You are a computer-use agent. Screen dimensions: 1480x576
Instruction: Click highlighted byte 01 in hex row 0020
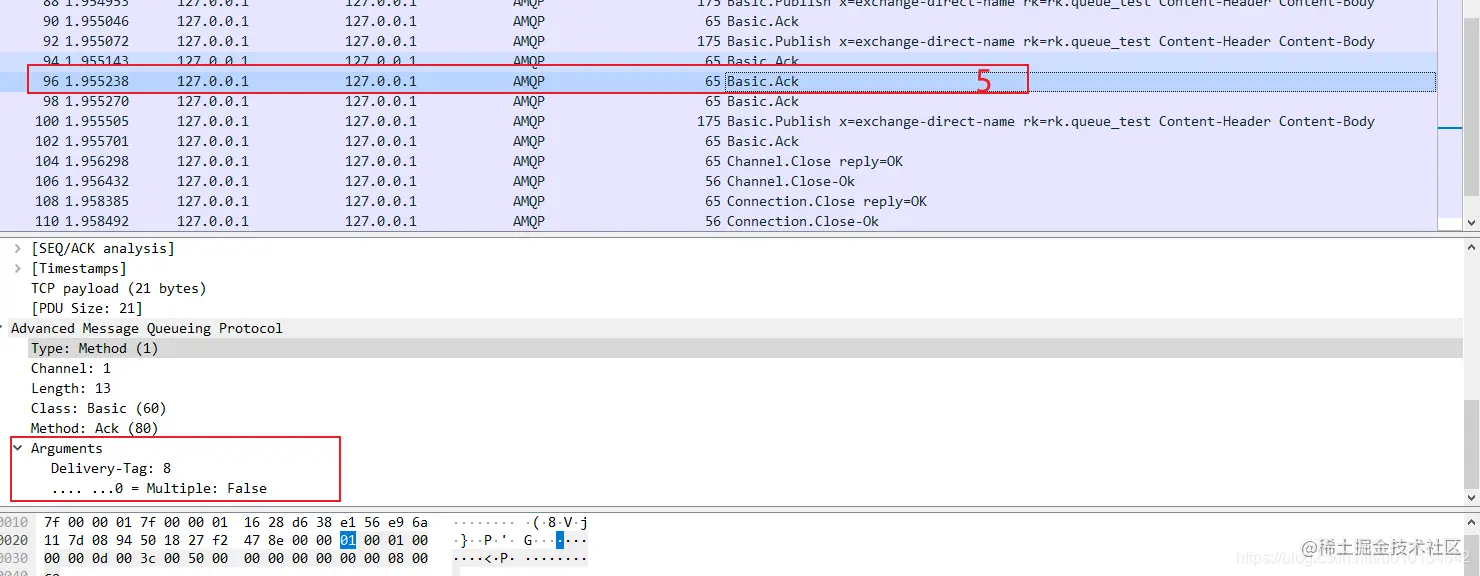(x=348, y=540)
